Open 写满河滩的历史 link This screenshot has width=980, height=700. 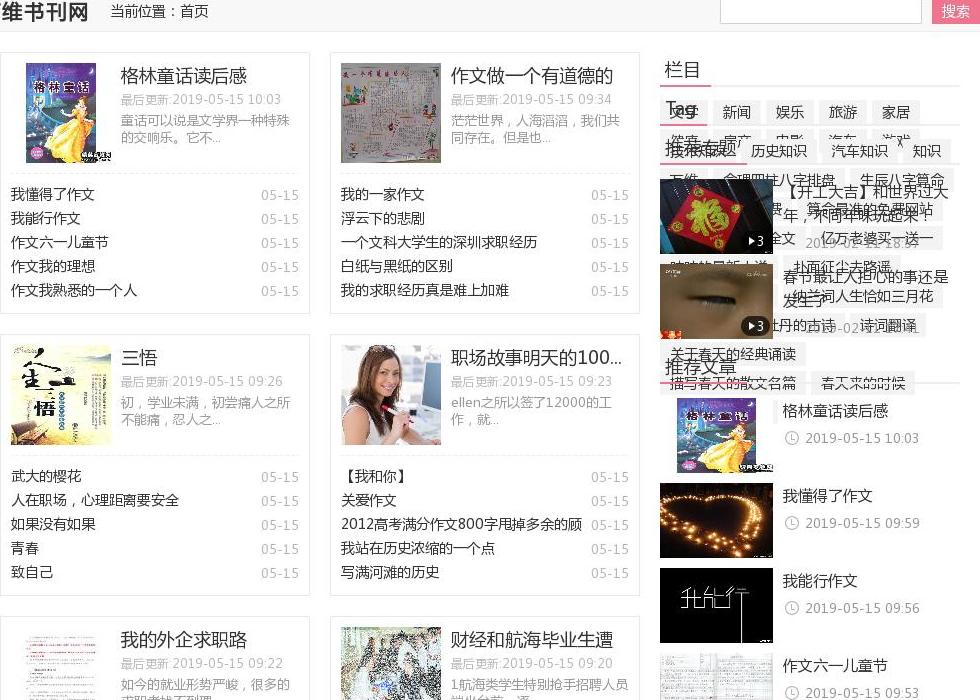pyautogui.click(x=389, y=572)
